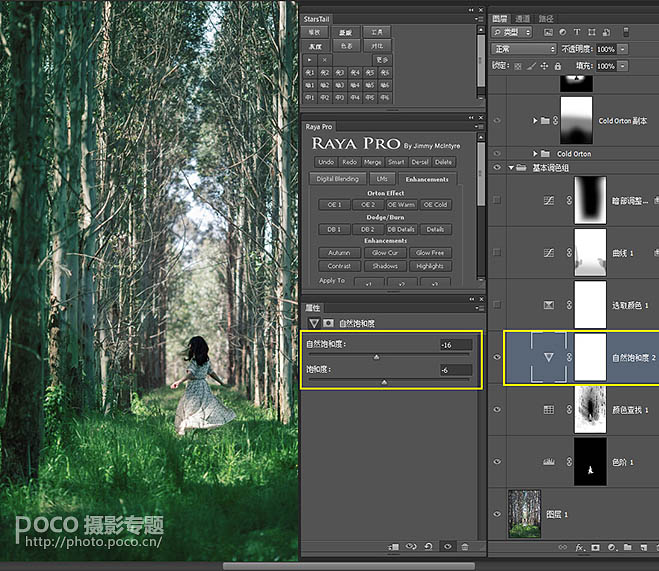The image size is (659, 571).
Task: Reset adjustment defaults in Properties footer
Action: click(429, 547)
